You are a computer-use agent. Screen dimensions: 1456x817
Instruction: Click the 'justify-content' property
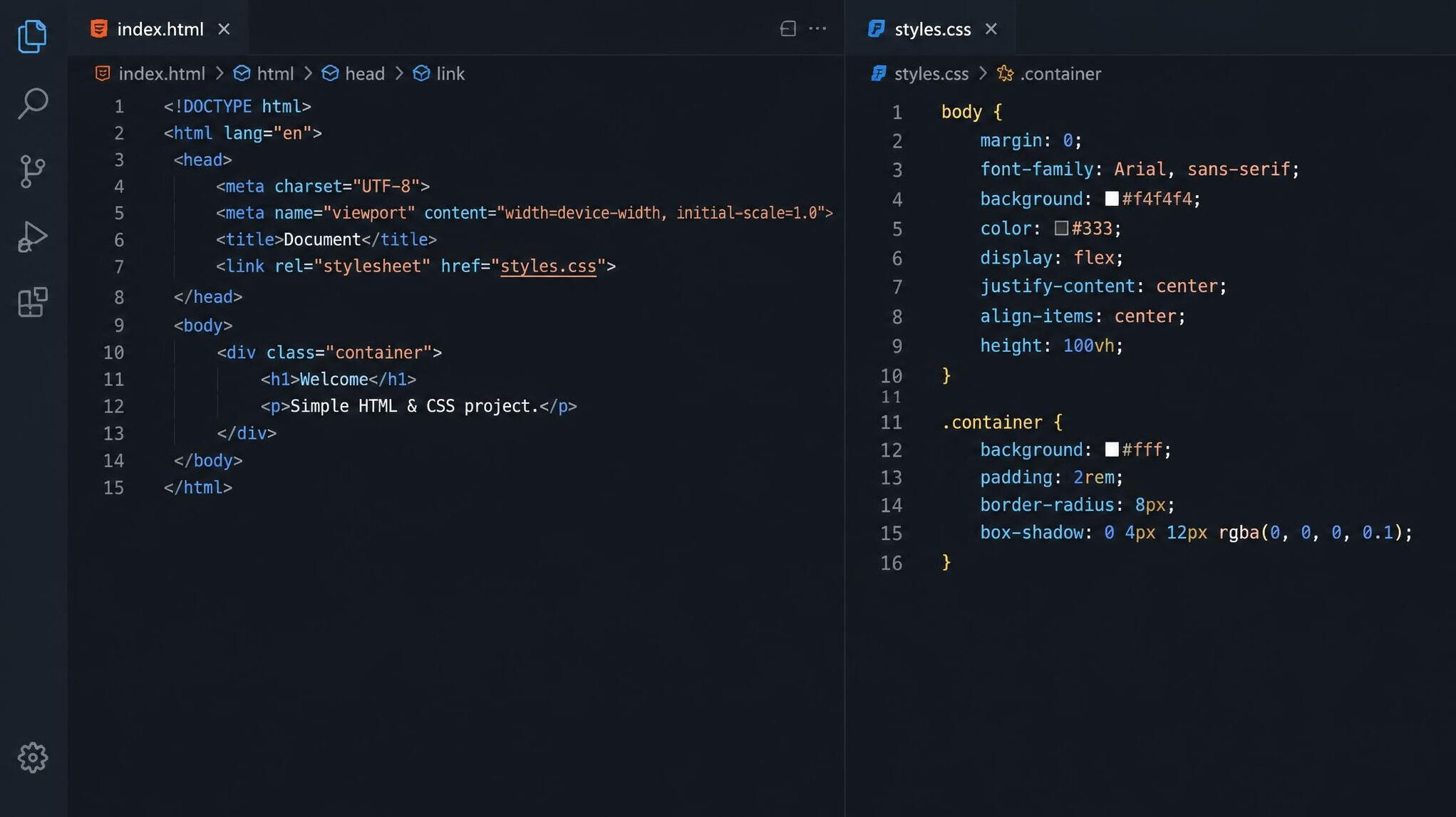[1057, 286]
